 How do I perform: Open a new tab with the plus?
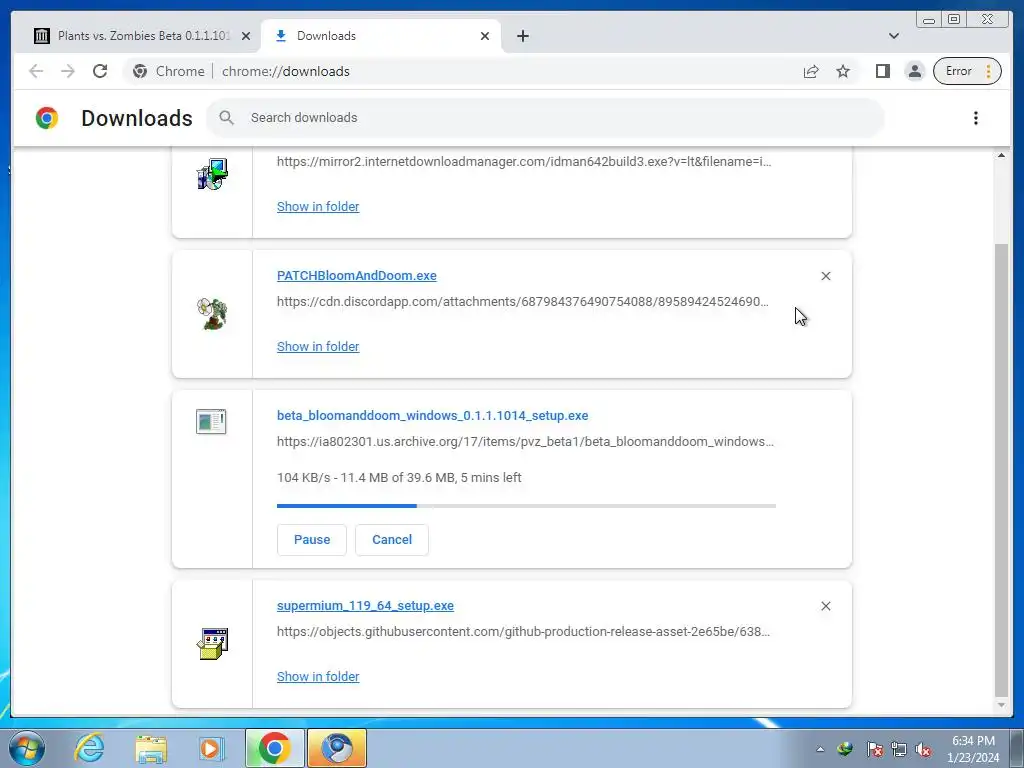tap(522, 36)
